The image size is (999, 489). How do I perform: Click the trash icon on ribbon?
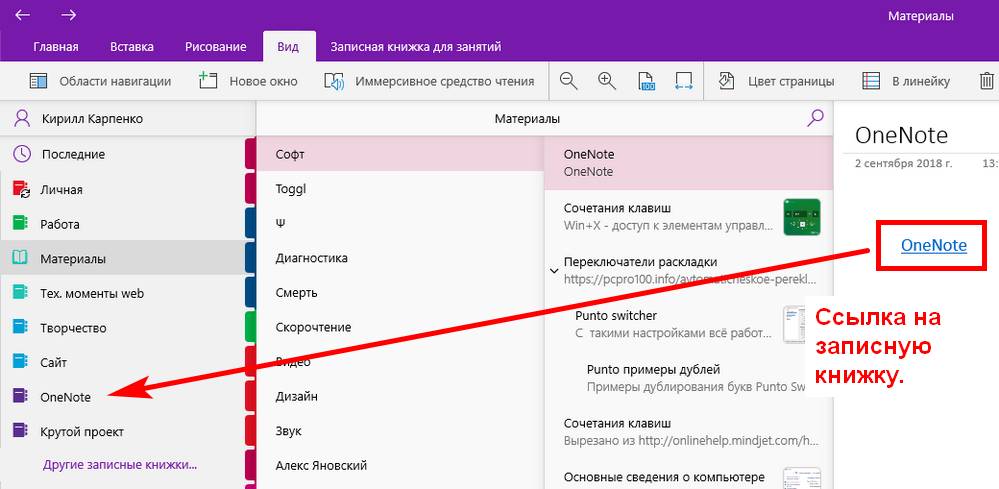[x=986, y=82]
